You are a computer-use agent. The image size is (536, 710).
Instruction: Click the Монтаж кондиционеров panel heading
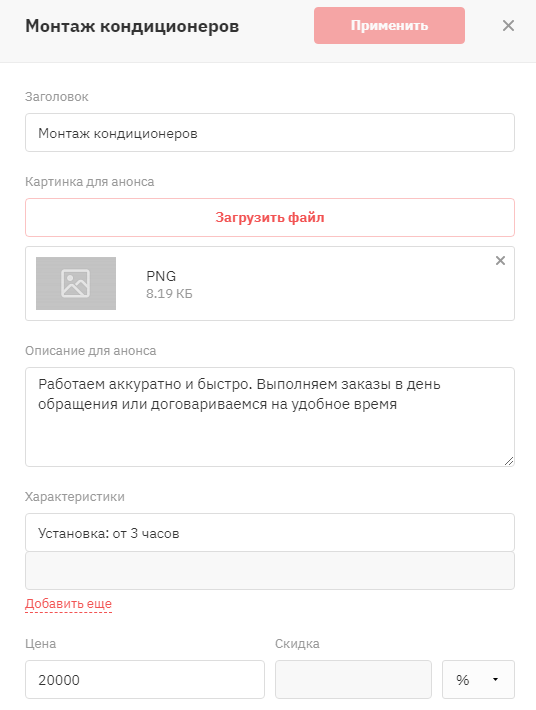tap(132, 26)
